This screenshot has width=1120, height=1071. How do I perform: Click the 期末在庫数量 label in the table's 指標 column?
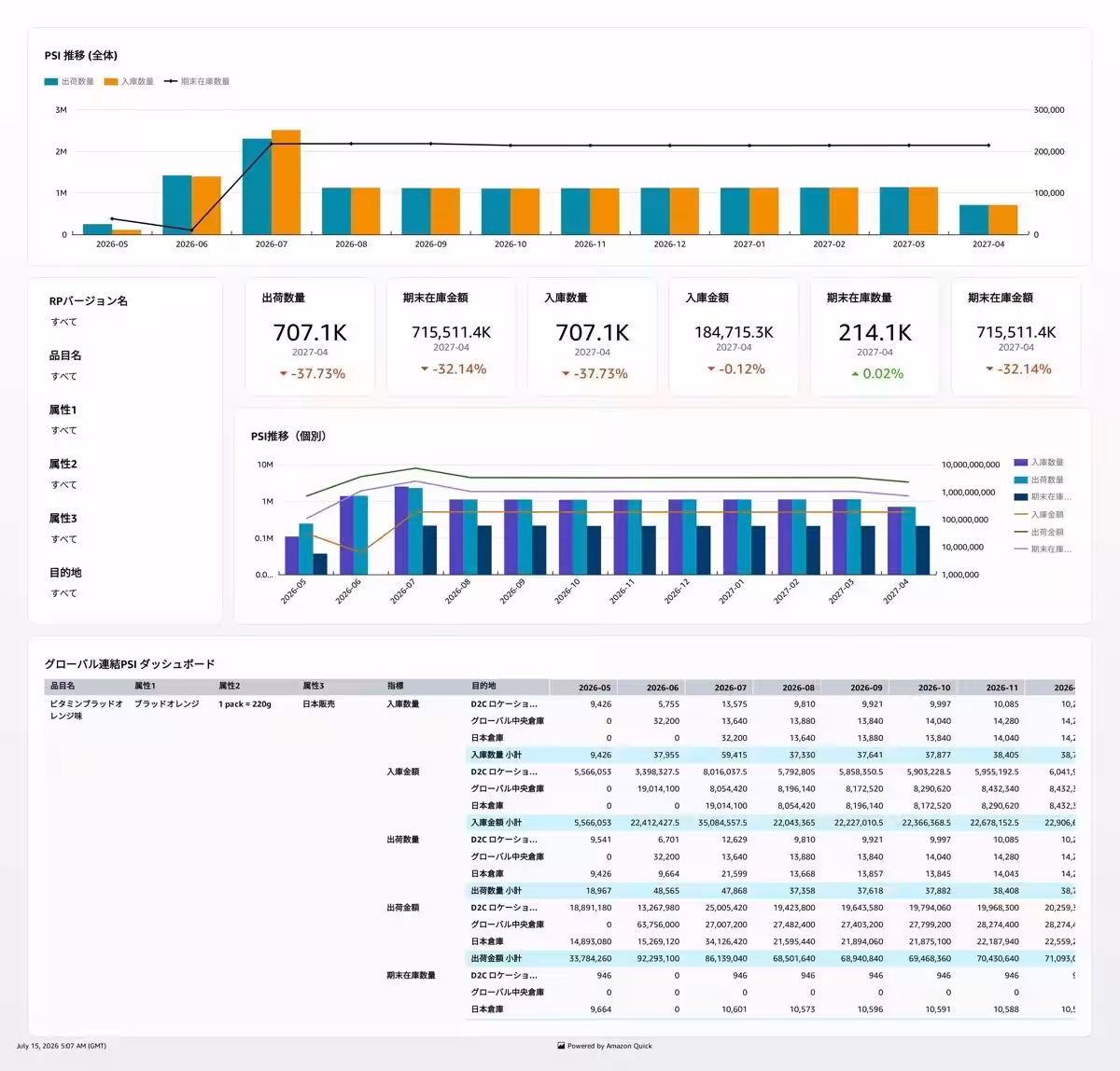click(411, 976)
